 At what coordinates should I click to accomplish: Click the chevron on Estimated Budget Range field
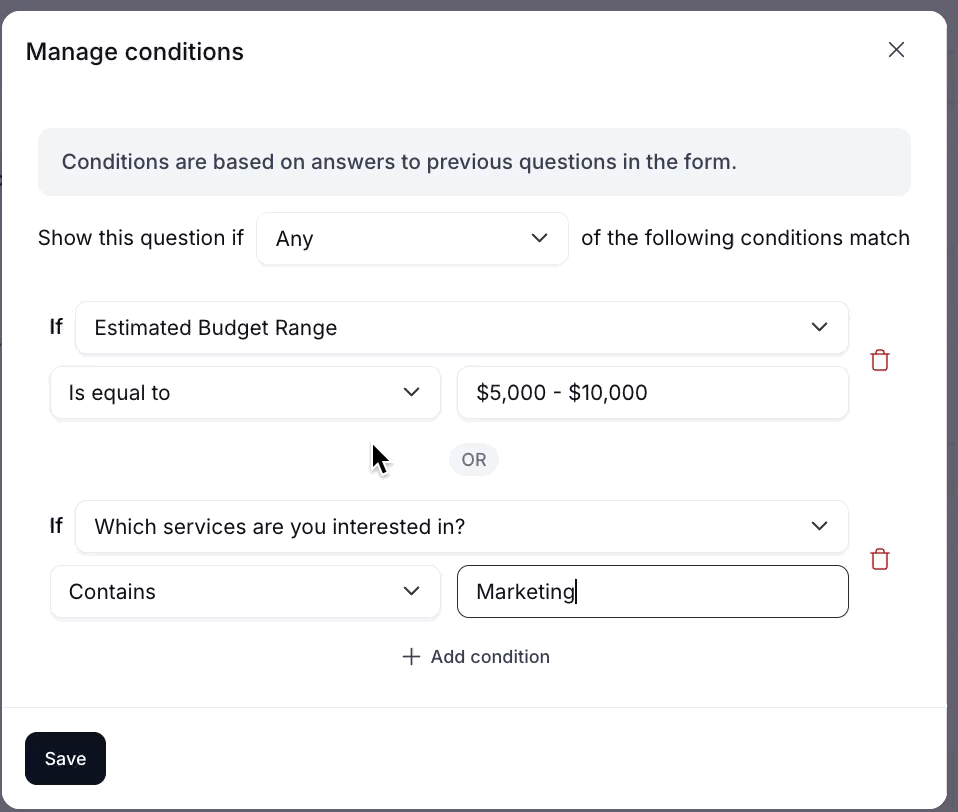click(x=820, y=327)
